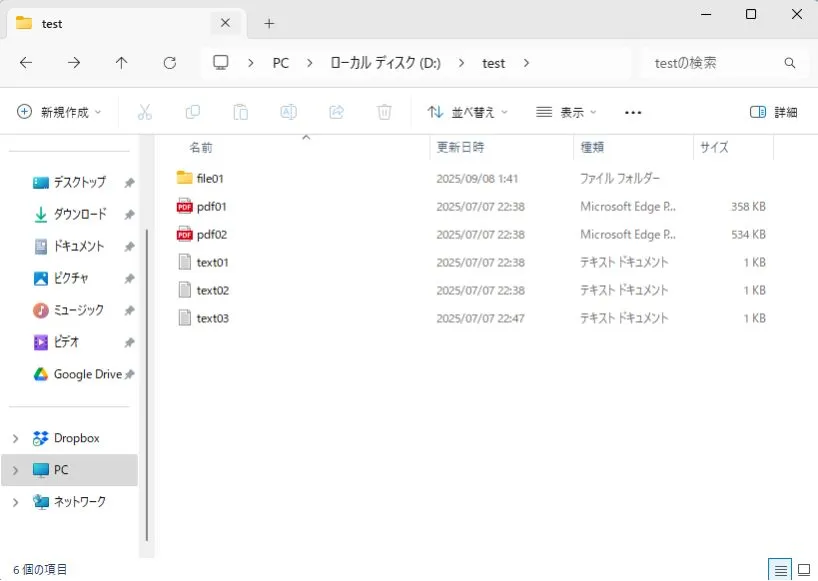Click the navigation pane vertical scrollbar

click(x=147, y=380)
